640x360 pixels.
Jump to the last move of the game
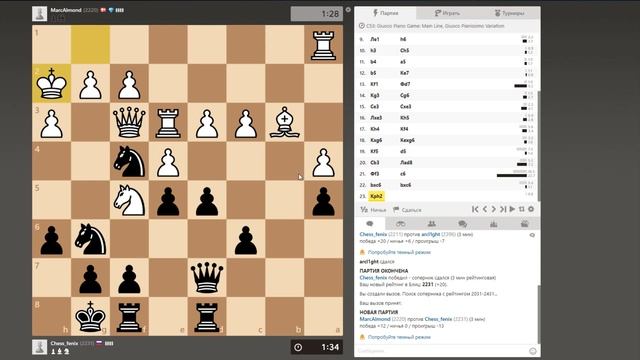[503, 209]
